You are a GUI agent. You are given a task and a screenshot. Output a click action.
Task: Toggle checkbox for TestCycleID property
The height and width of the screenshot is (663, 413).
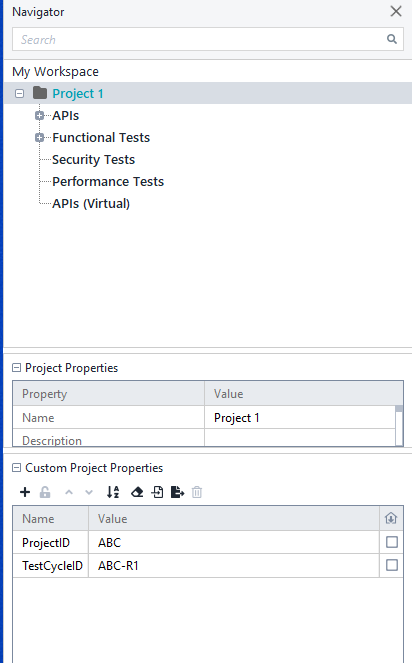coord(392,565)
